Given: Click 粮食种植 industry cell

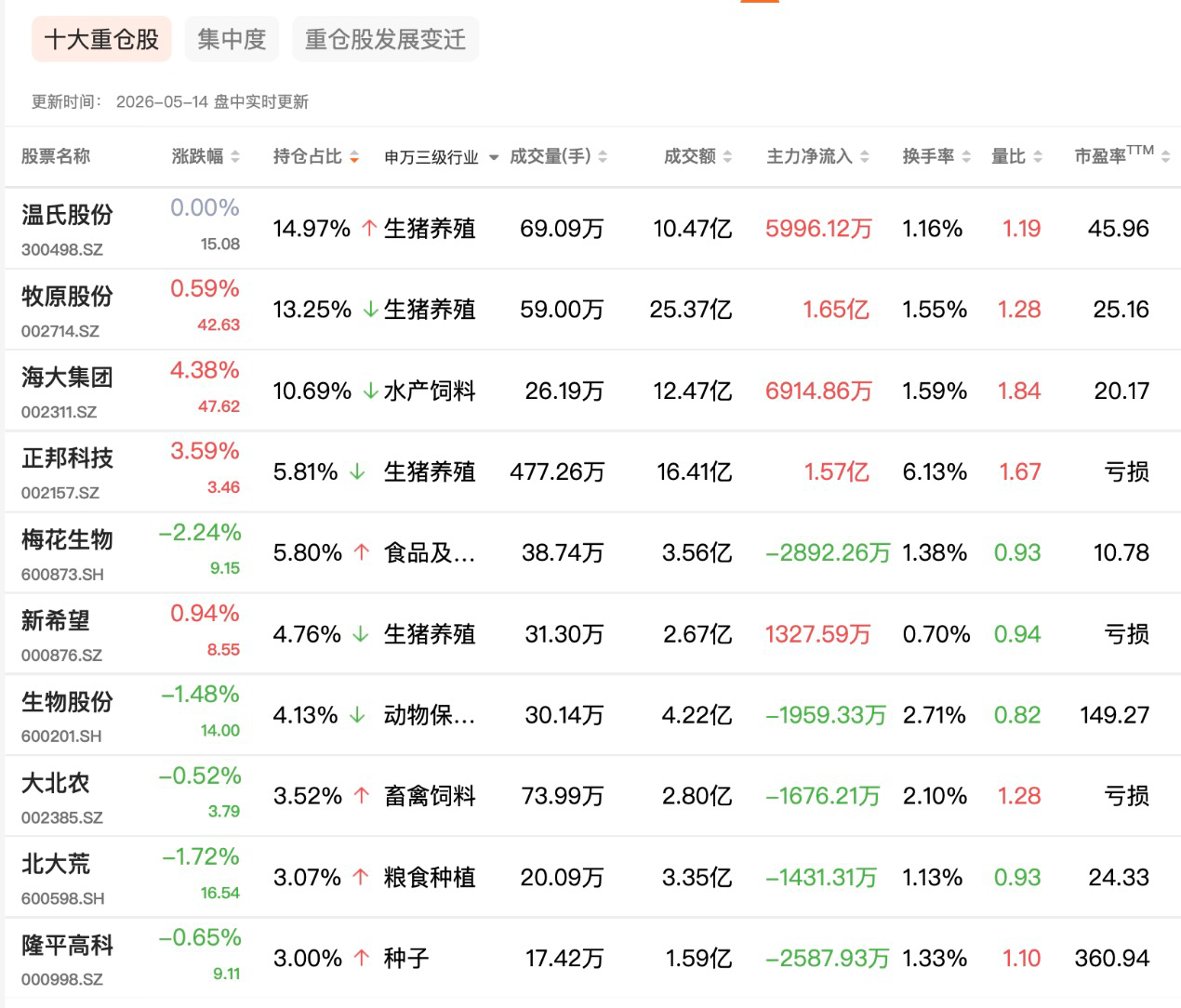Looking at the screenshot, I should point(430,878).
